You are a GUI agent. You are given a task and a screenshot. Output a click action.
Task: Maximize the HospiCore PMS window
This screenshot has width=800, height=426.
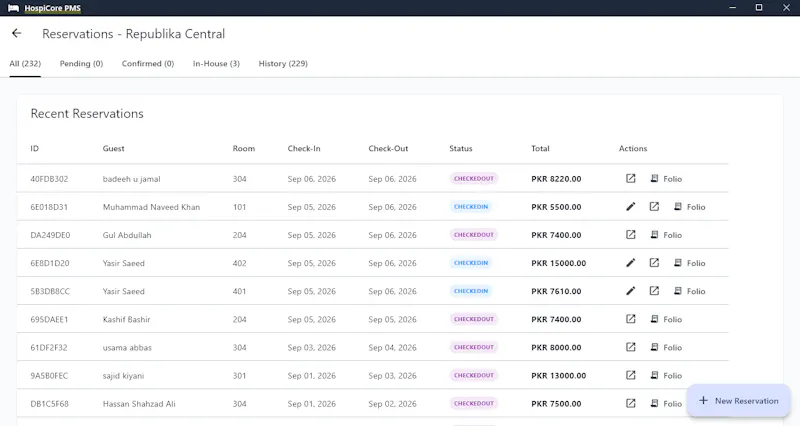pyautogui.click(x=759, y=8)
